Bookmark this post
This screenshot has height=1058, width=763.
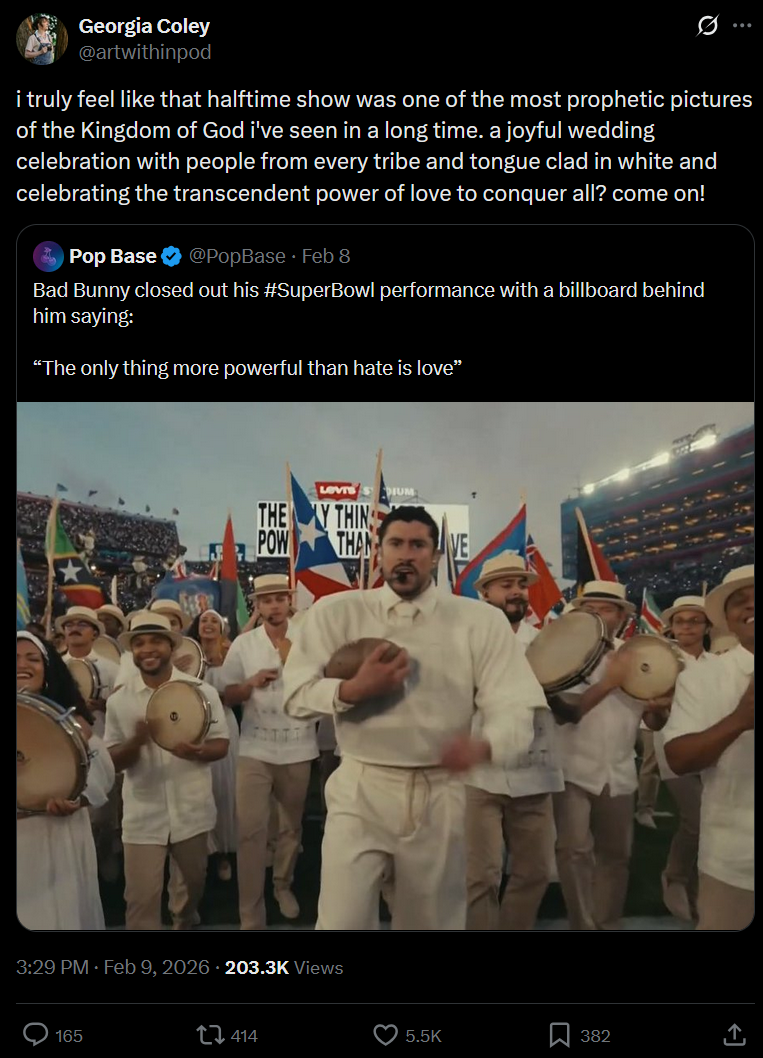click(559, 1035)
